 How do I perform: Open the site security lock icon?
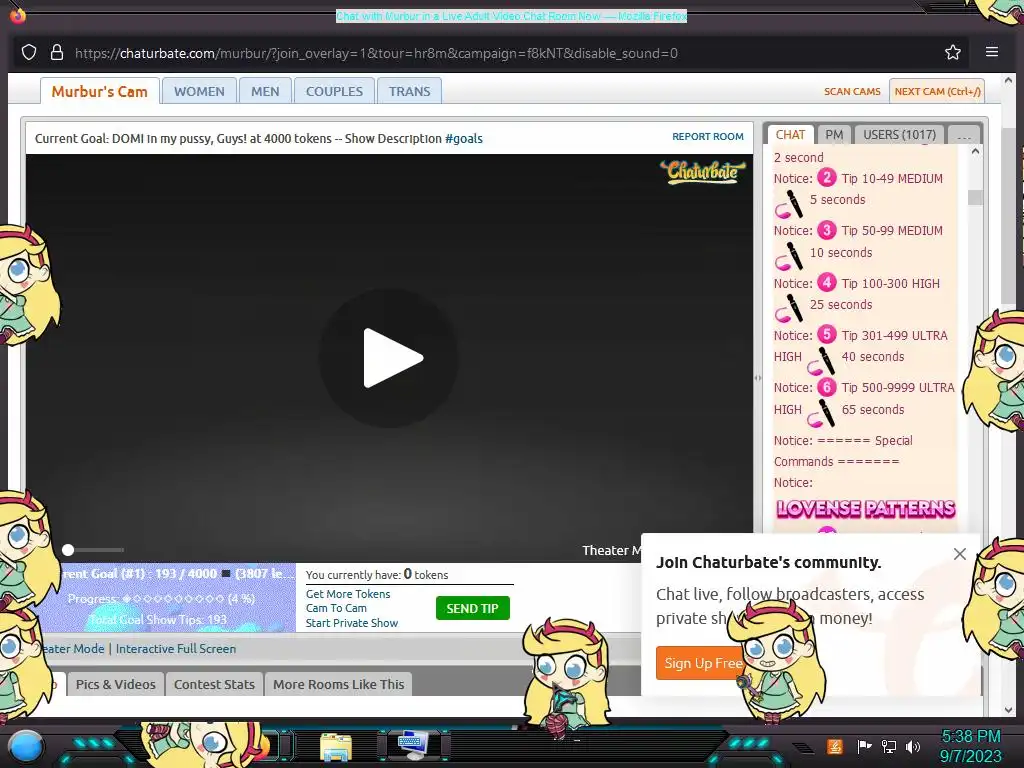pos(57,52)
